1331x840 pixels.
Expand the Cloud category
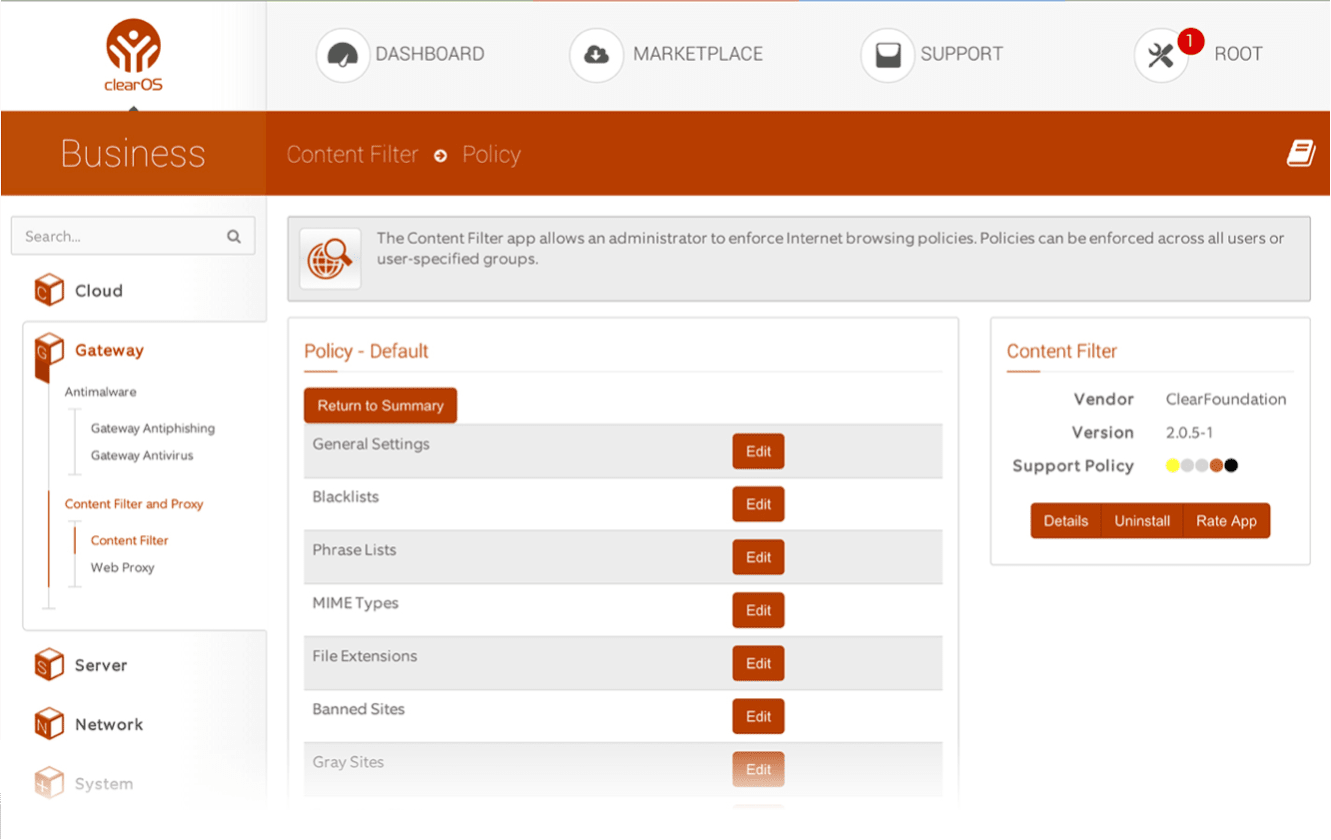98,291
